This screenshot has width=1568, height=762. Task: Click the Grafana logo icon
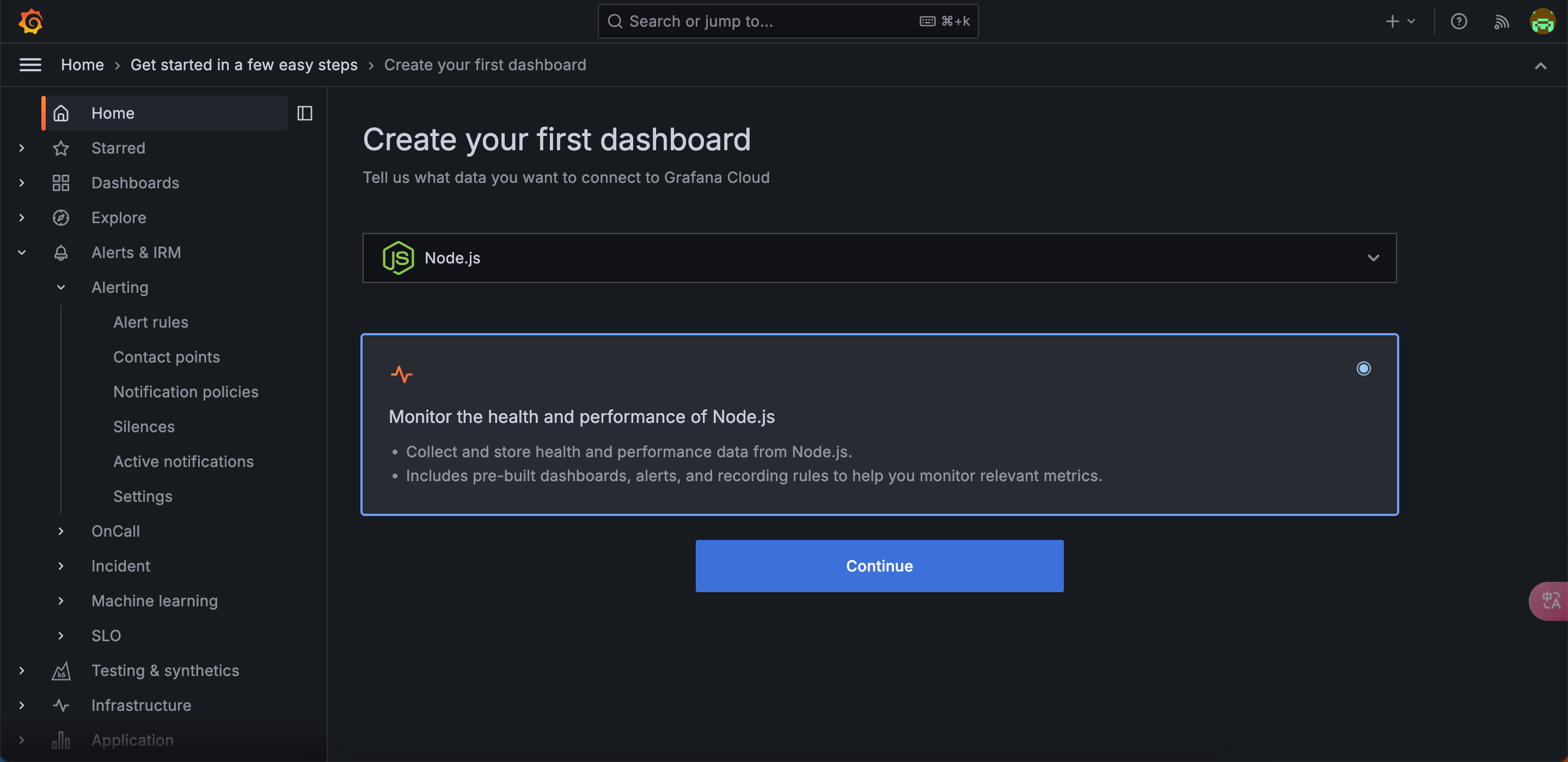point(30,20)
